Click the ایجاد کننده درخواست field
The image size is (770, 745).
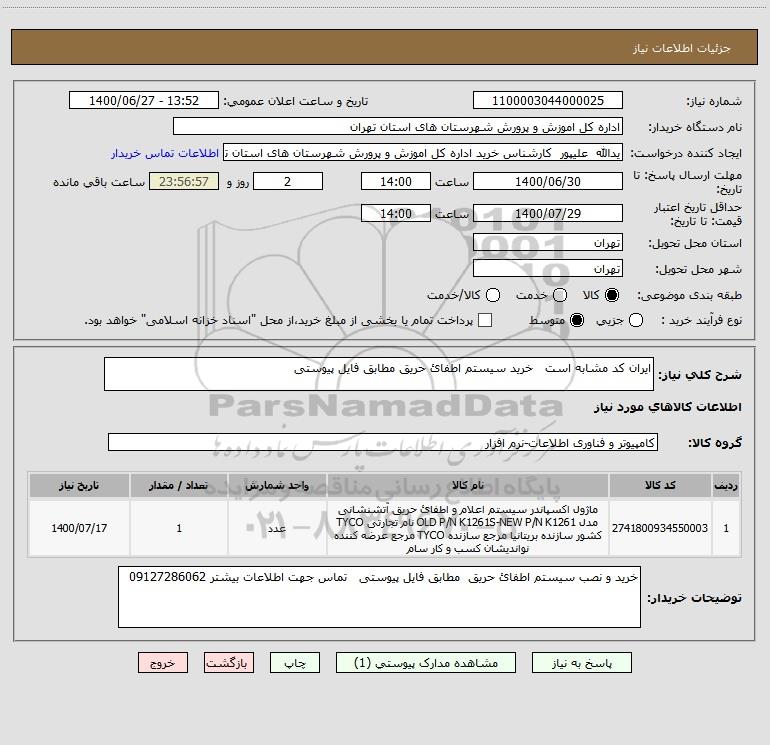(x=423, y=153)
